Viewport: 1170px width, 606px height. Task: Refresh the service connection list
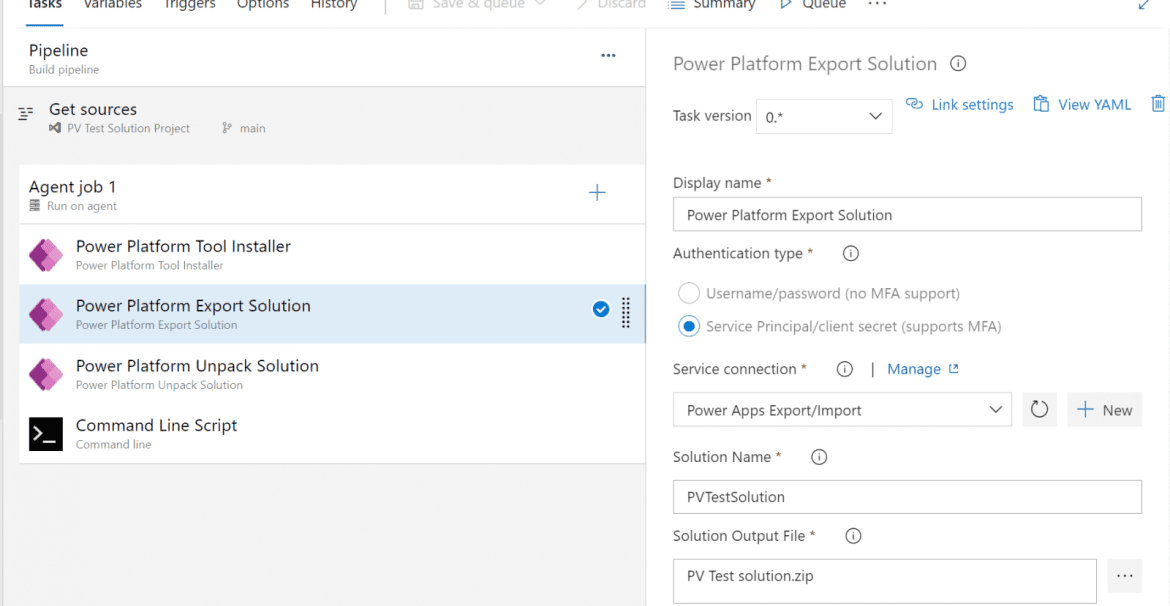pos(1039,410)
